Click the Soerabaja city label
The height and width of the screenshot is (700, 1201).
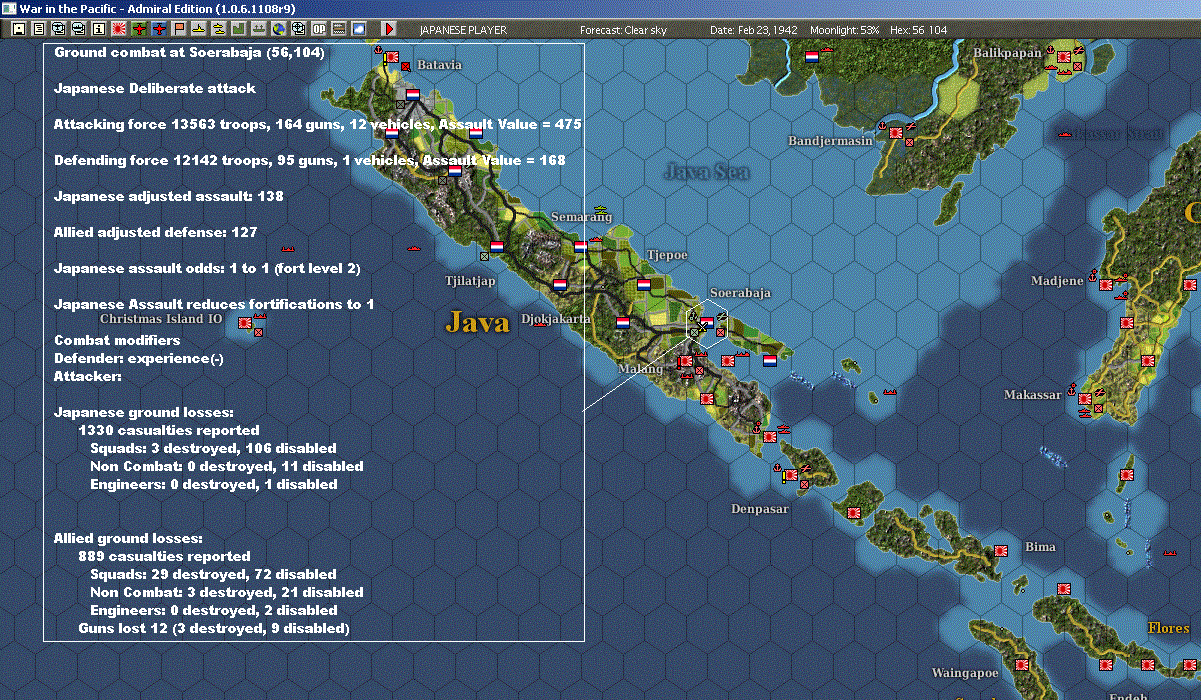pyautogui.click(x=740, y=293)
